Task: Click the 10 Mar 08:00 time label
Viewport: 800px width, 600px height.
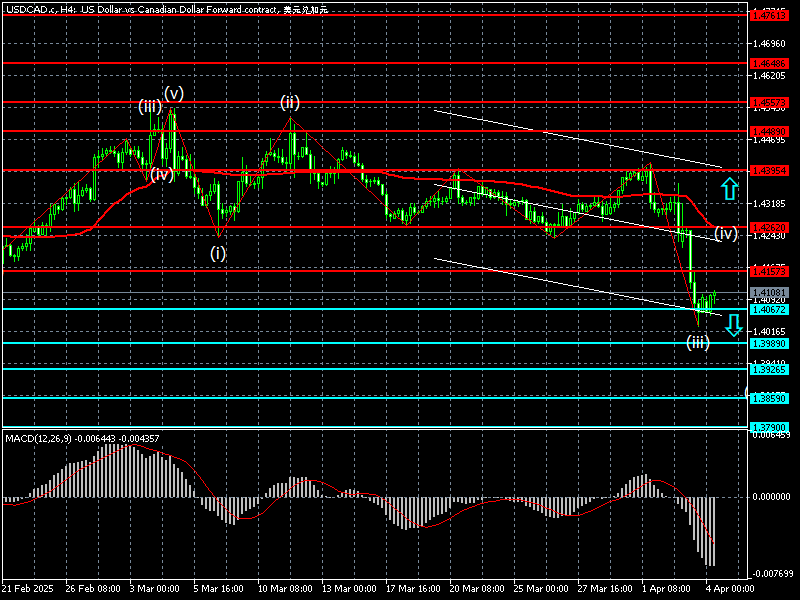Action: pyautogui.click(x=285, y=589)
